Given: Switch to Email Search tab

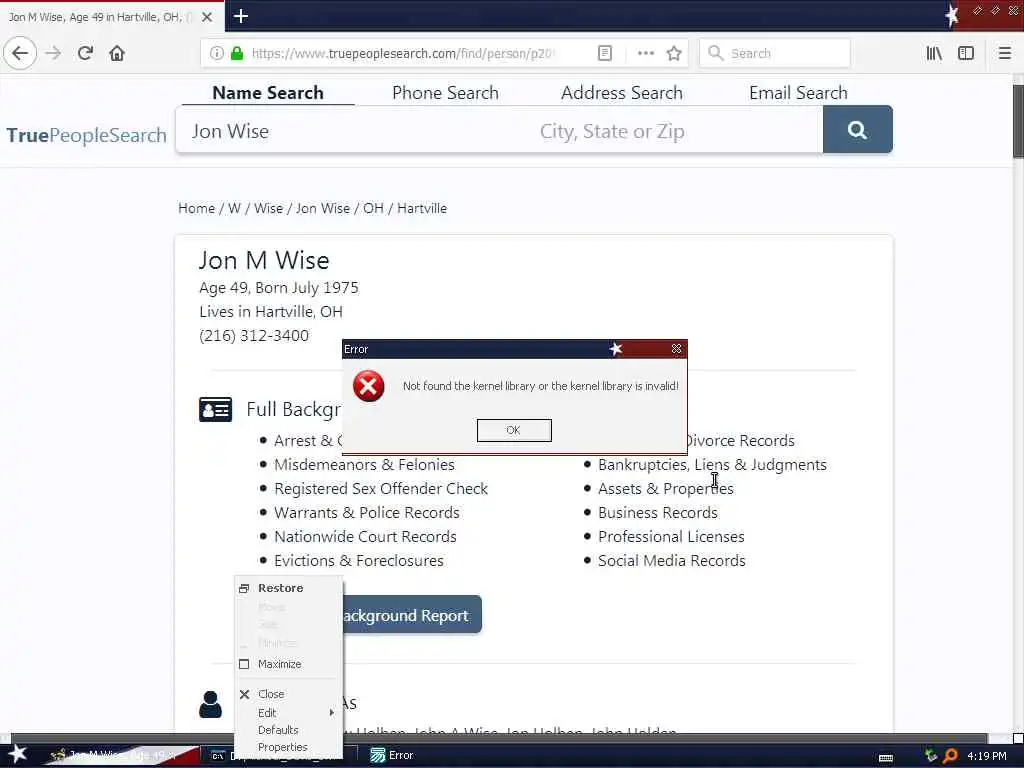Looking at the screenshot, I should point(798,93).
